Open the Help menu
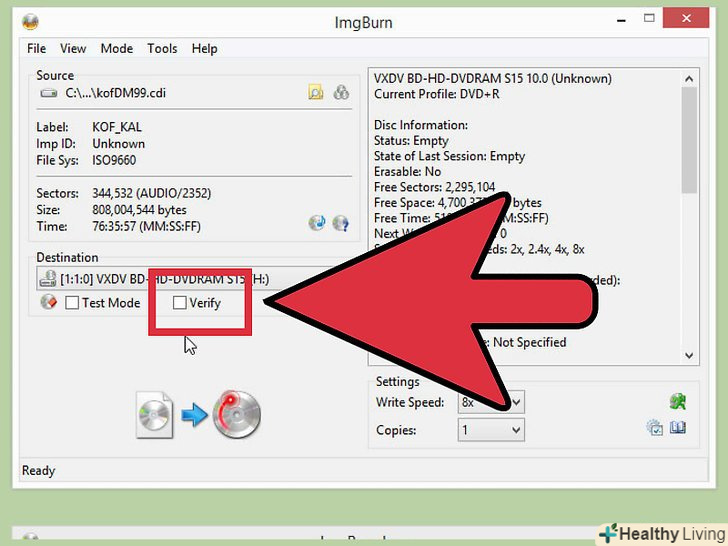The height and width of the screenshot is (546, 728). coord(204,48)
